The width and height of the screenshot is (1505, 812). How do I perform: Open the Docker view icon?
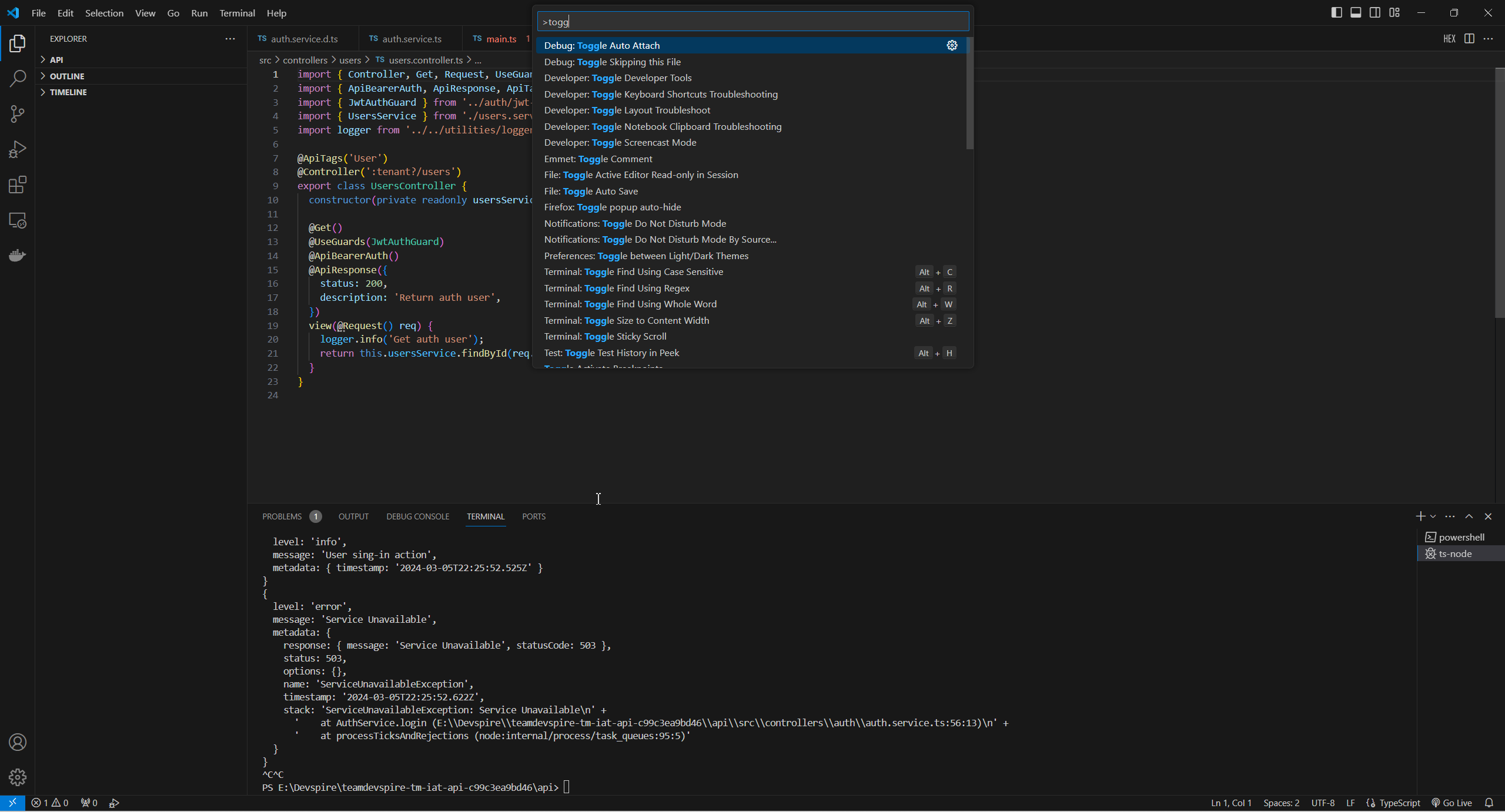coord(18,256)
